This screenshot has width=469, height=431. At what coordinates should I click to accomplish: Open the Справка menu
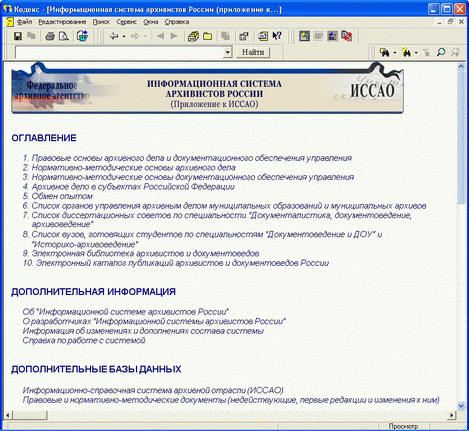point(177,22)
